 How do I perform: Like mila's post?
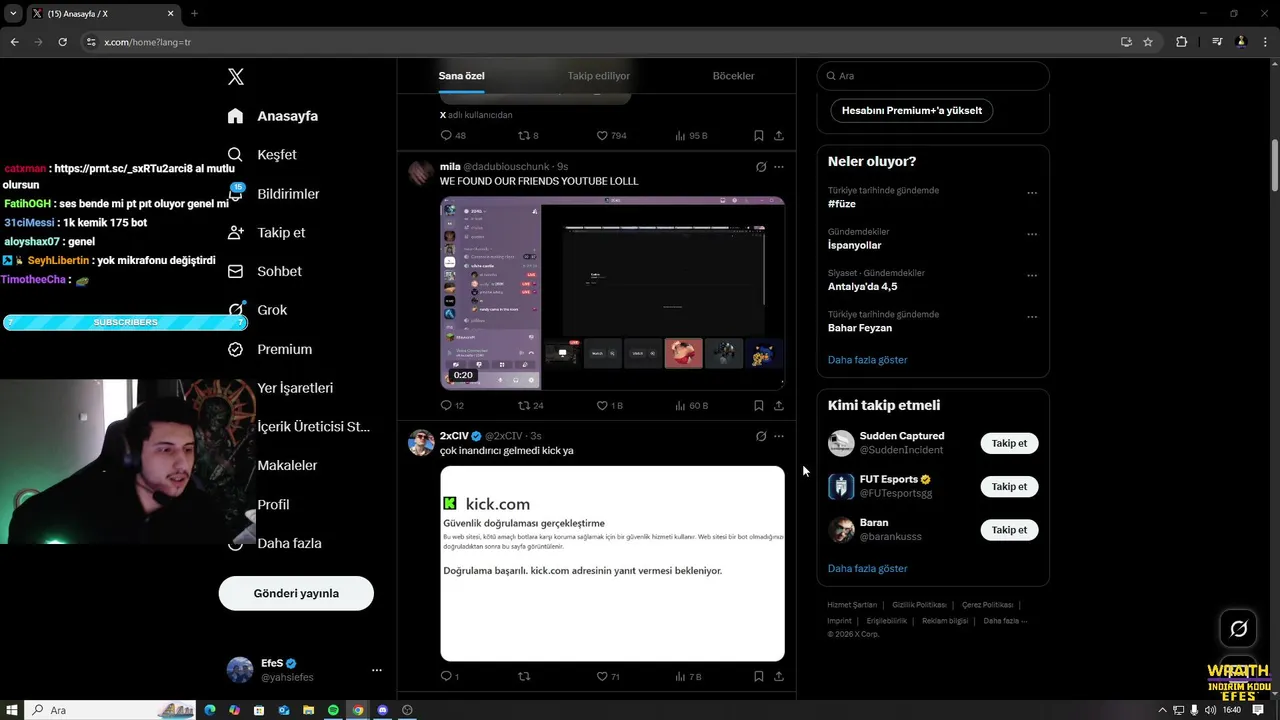click(x=609, y=406)
